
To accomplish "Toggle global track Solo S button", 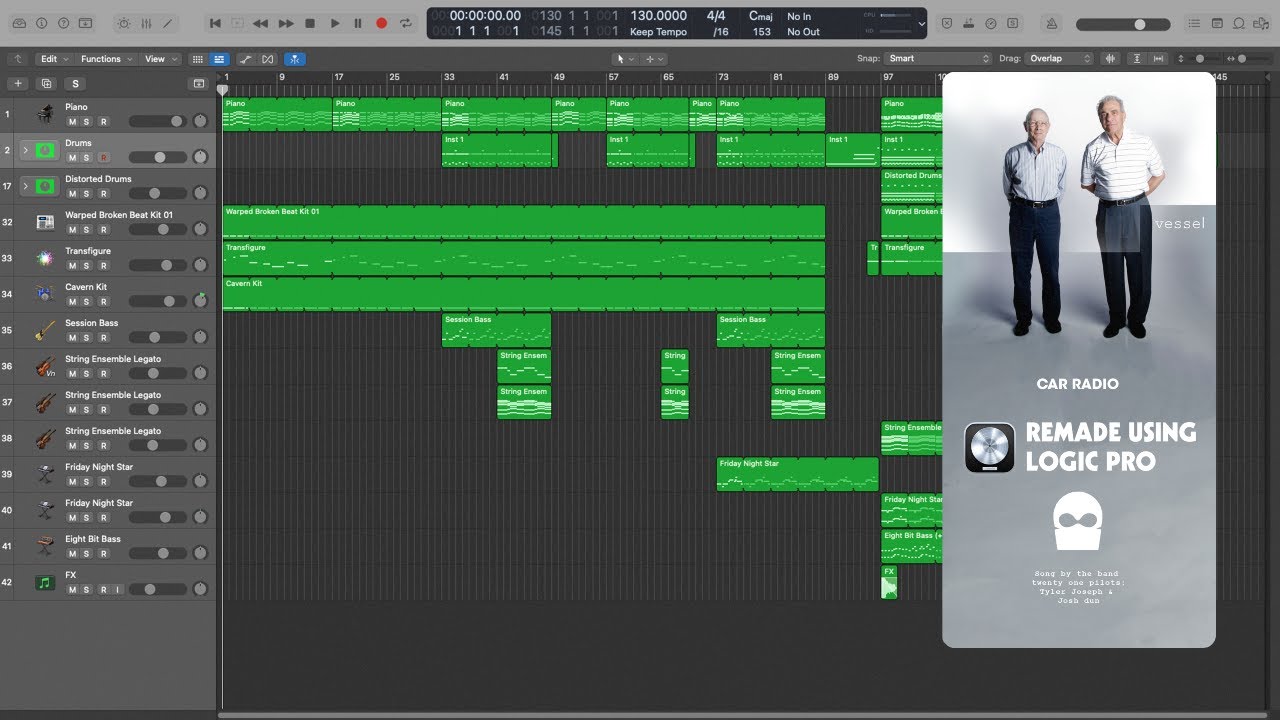I will pos(75,84).
